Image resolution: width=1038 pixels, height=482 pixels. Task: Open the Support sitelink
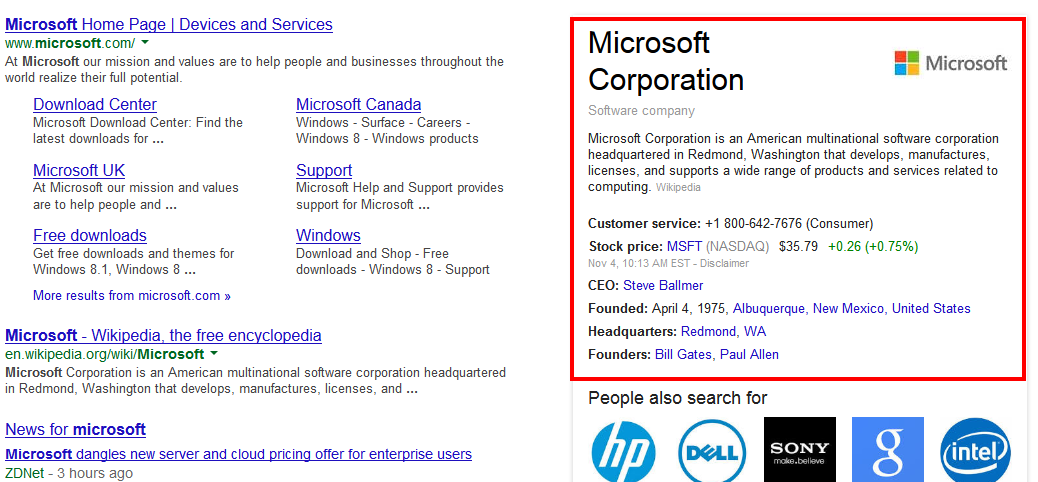[324, 170]
